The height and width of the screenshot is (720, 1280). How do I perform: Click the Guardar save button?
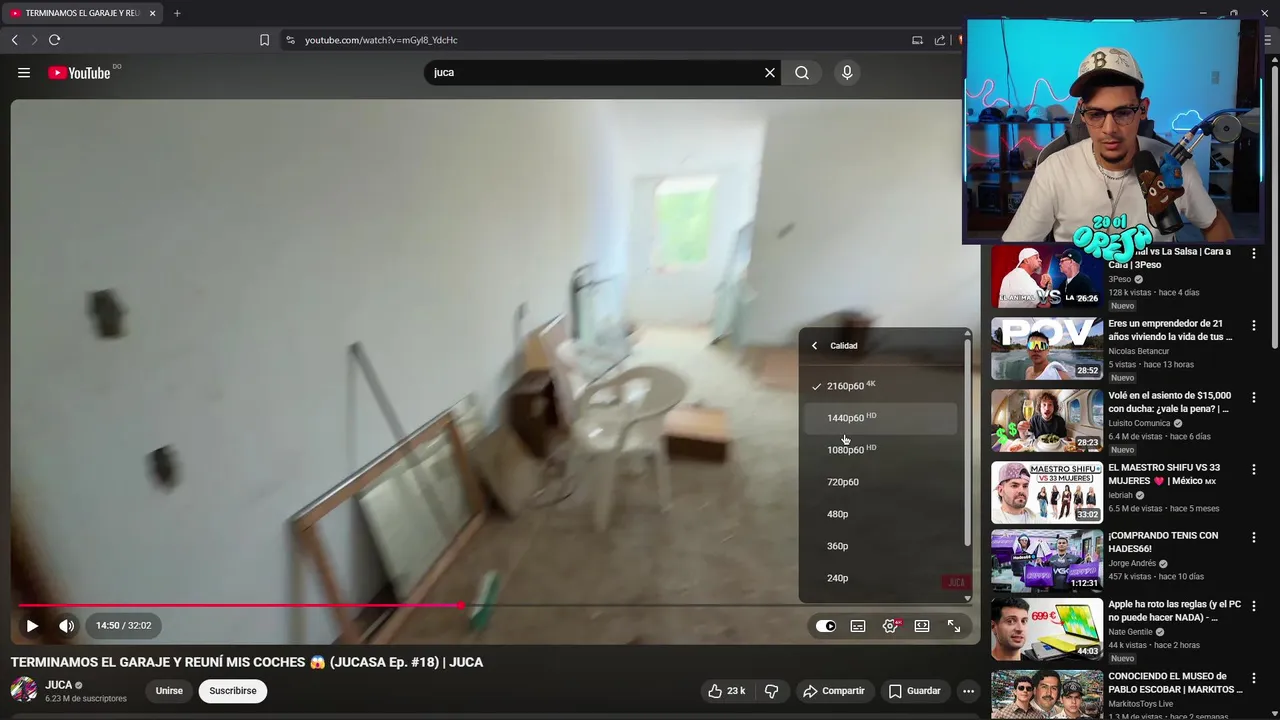914,691
